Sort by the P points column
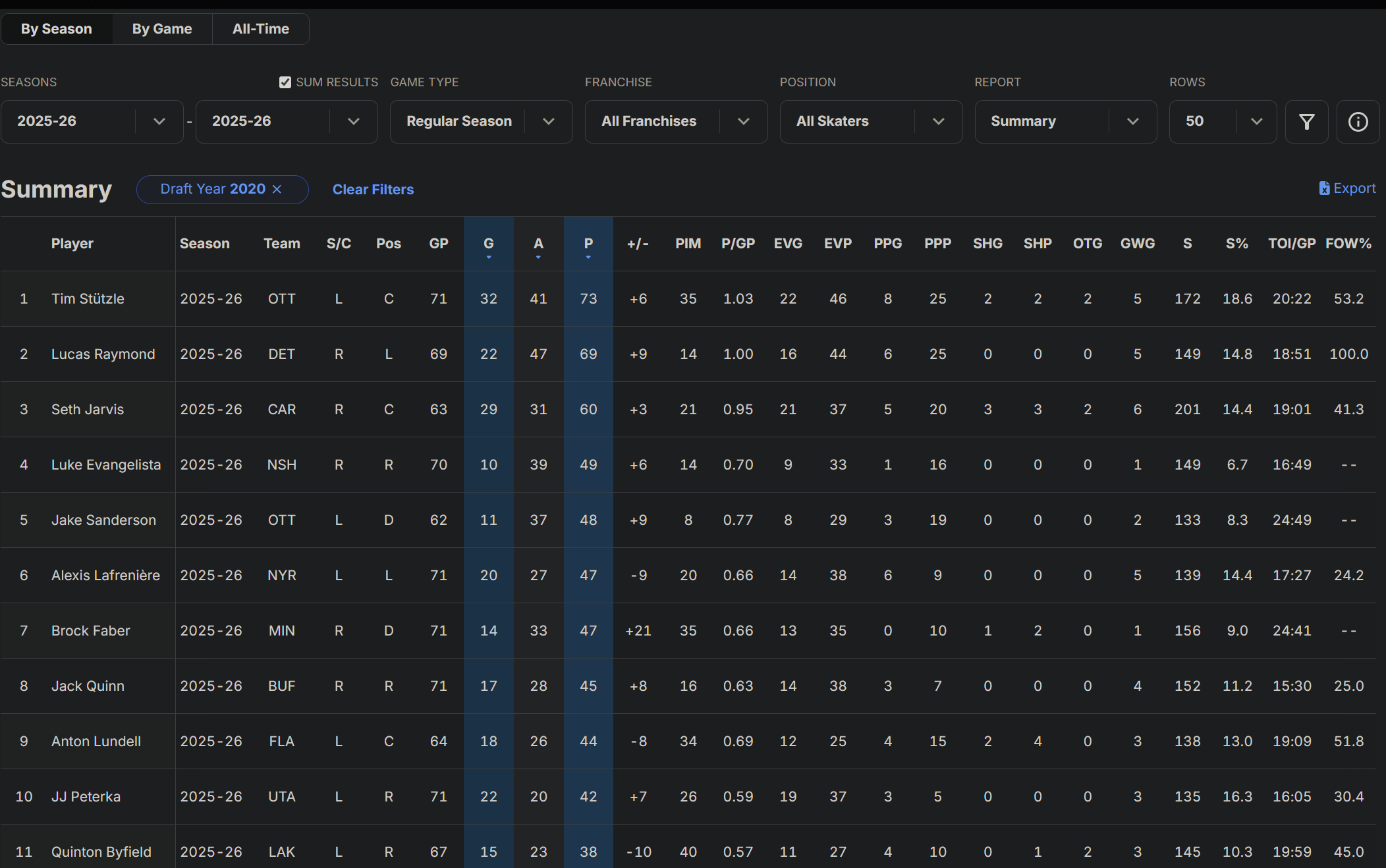This screenshot has height=868, width=1386. (x=588, y=244)
